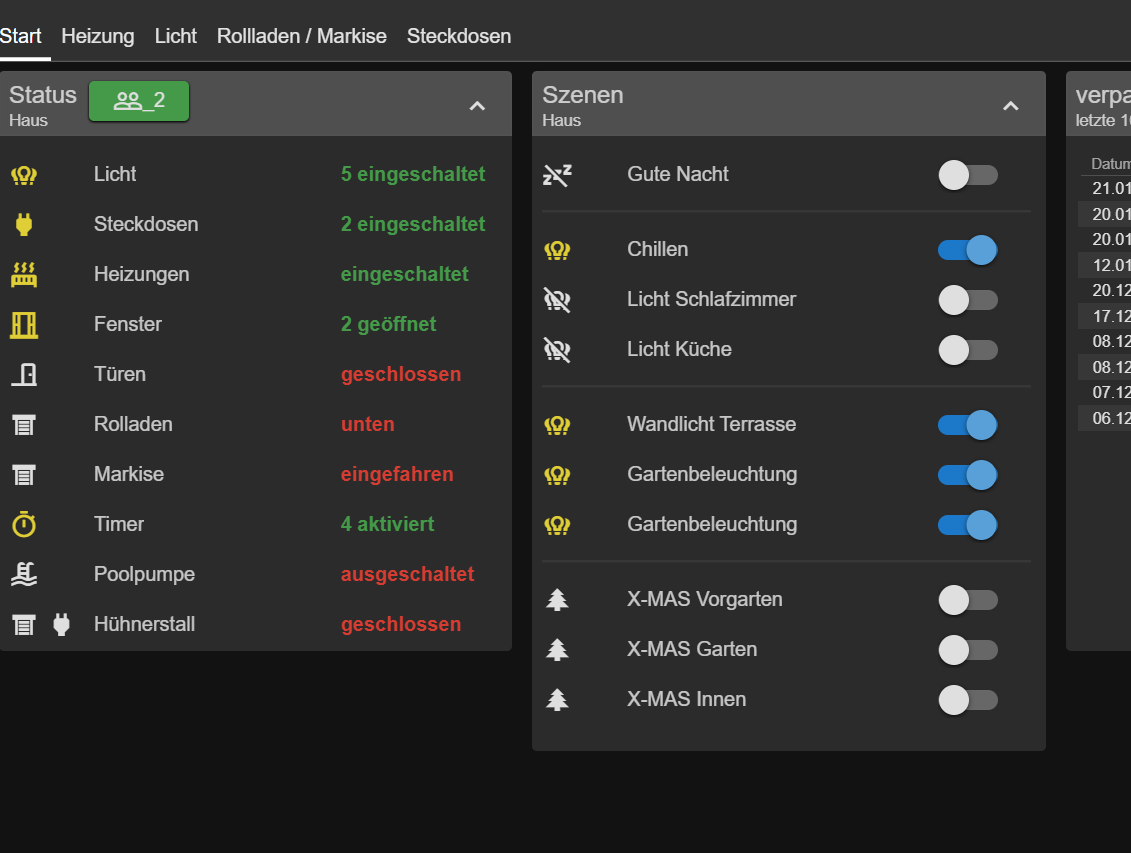Click the X-MAS Vorgarten tree icon
This screenshot has width=1131, height=853.
[557, 600]
